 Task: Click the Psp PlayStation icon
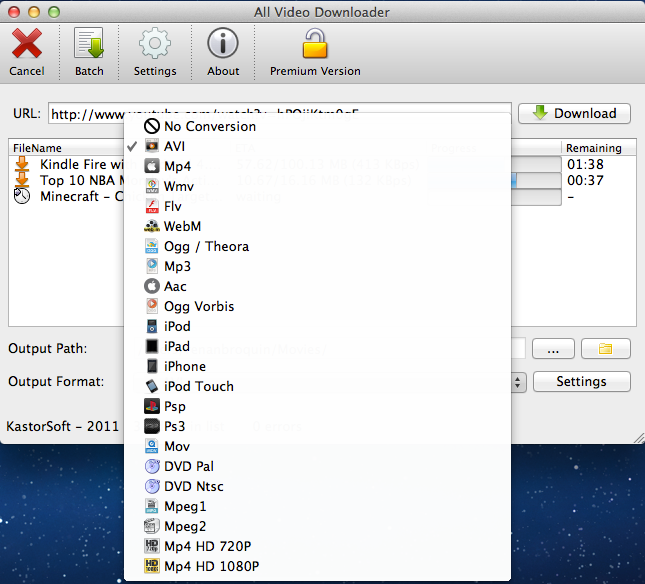click(x=152, y=406)
